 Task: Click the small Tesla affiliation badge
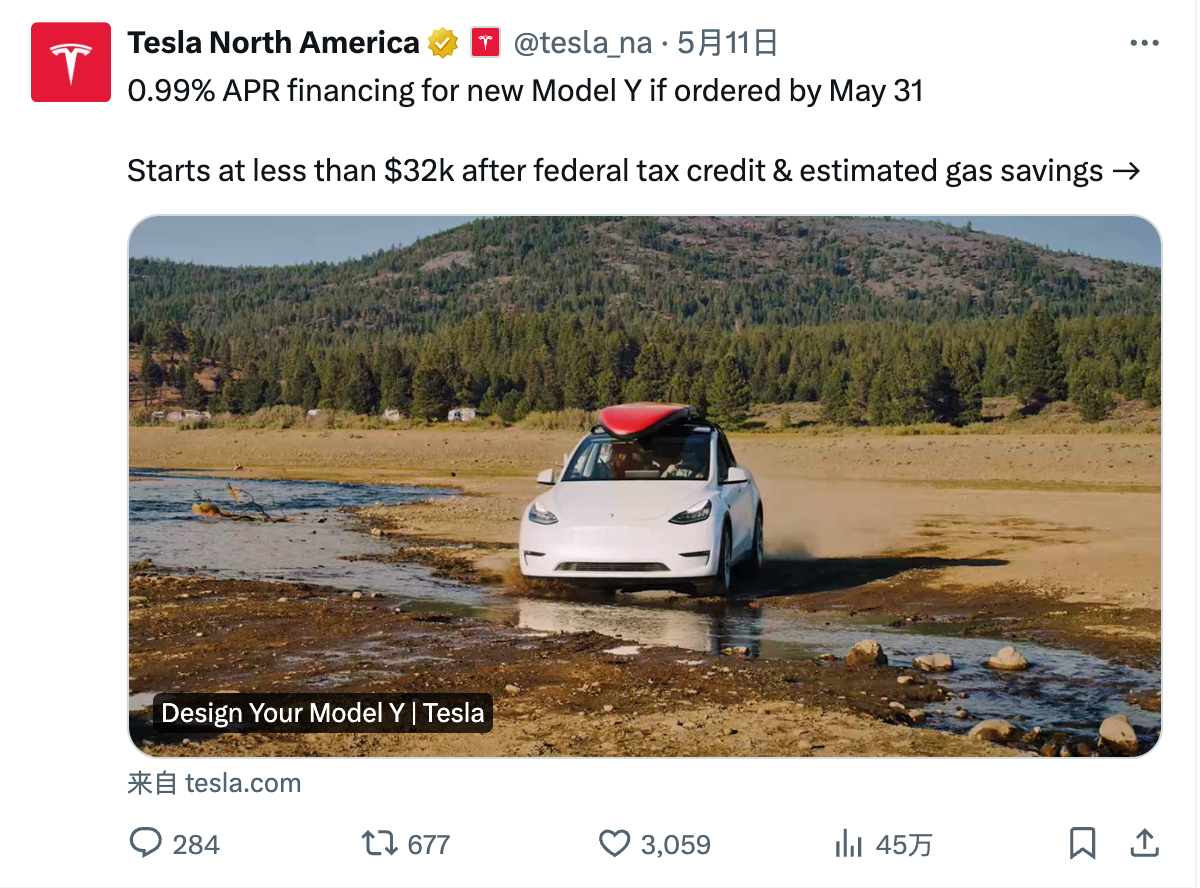coord(485,43)
